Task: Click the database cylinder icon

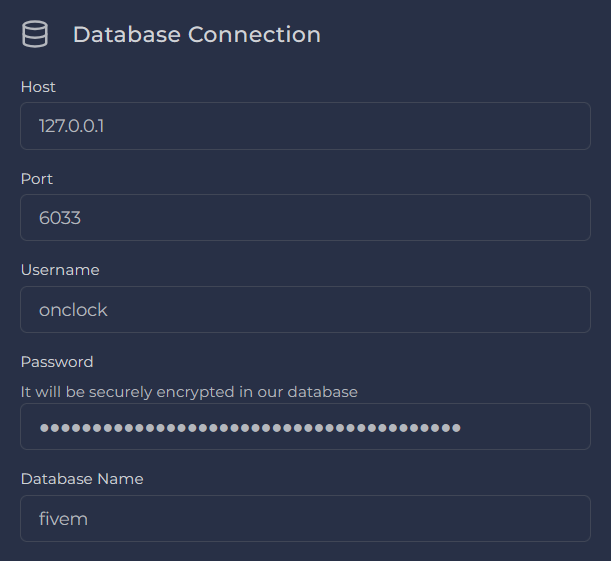Action: 35,34
